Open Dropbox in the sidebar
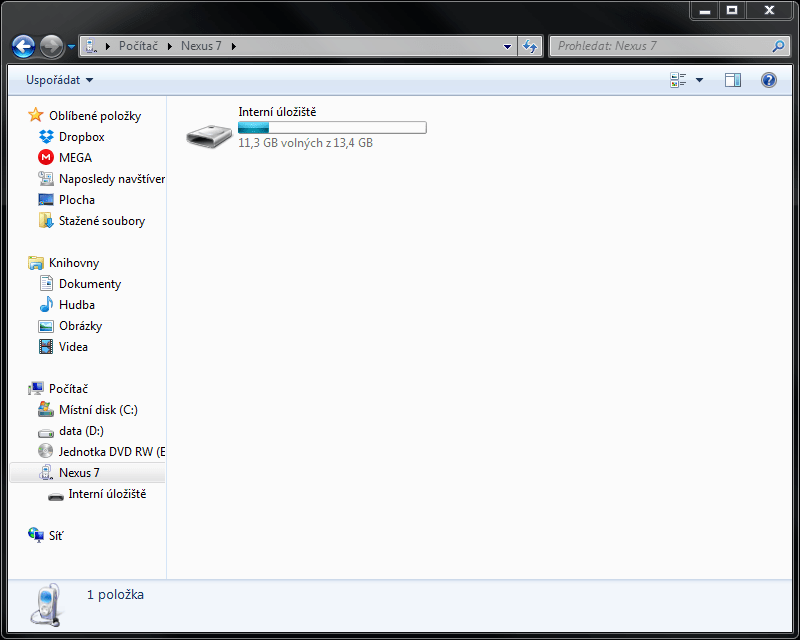The image size is (800, 640). pyautogui.click(x=82, y=137)
